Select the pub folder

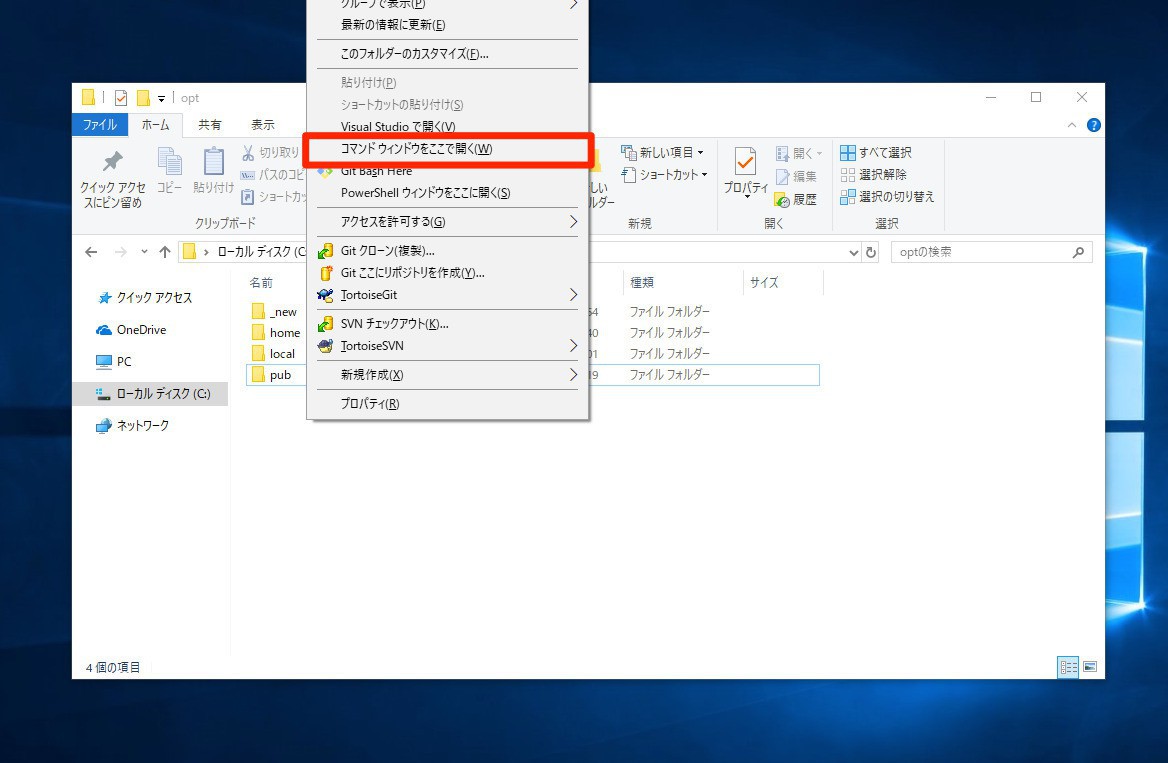click(272, 375)
